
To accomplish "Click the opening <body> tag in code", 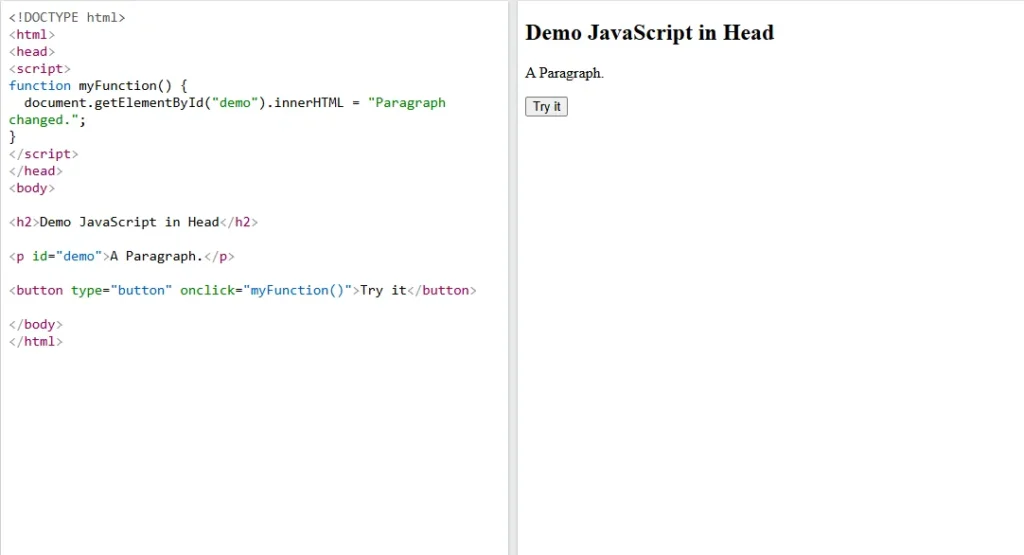I will click(x=32, y=188).
